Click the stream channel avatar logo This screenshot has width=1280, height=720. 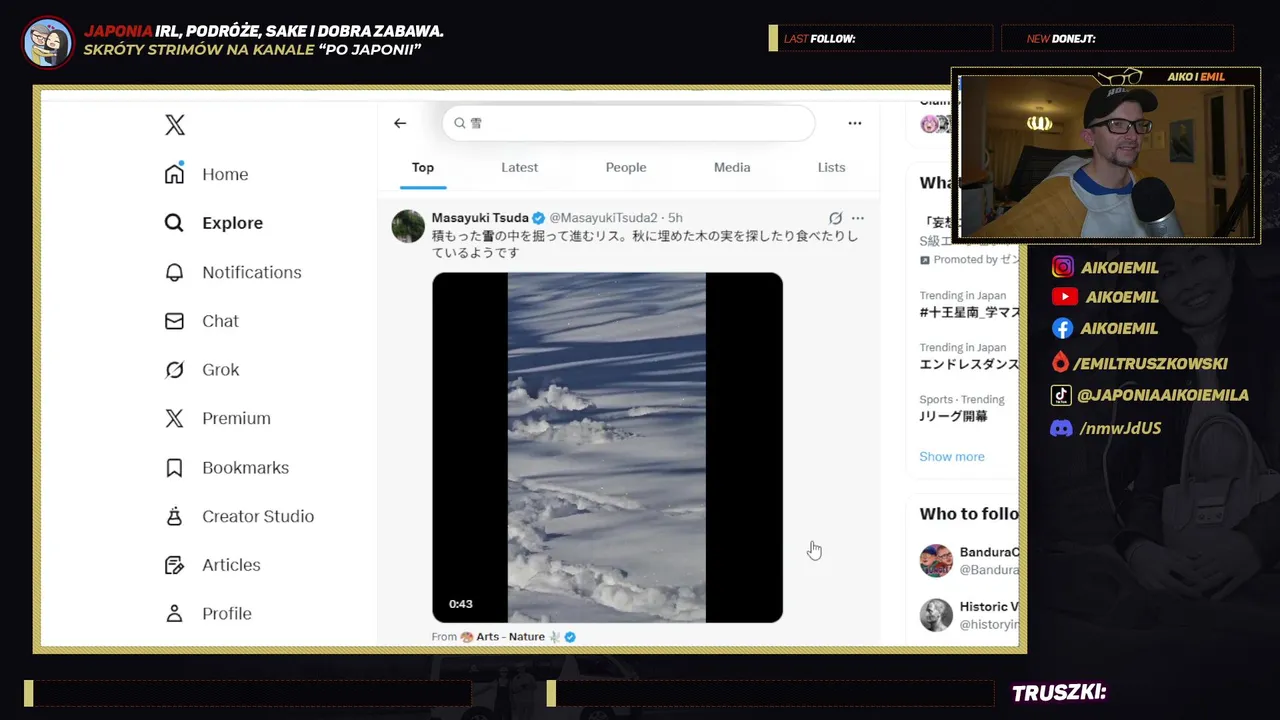coord(48,42)
